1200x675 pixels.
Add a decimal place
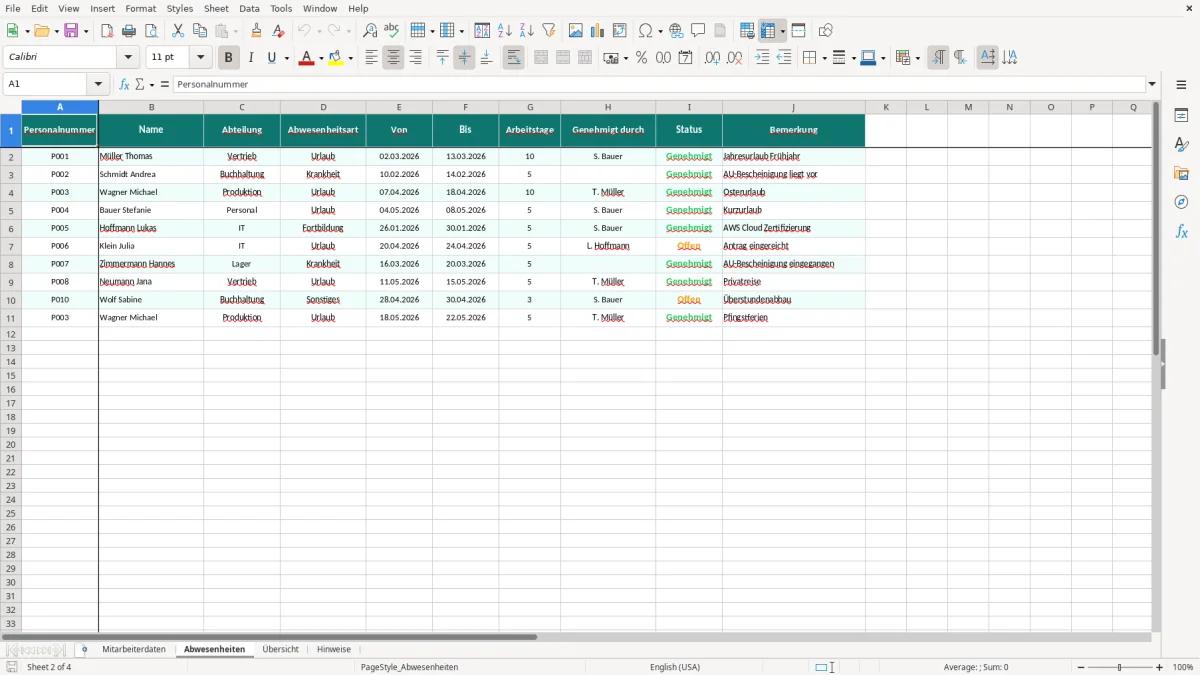[712, 58]
